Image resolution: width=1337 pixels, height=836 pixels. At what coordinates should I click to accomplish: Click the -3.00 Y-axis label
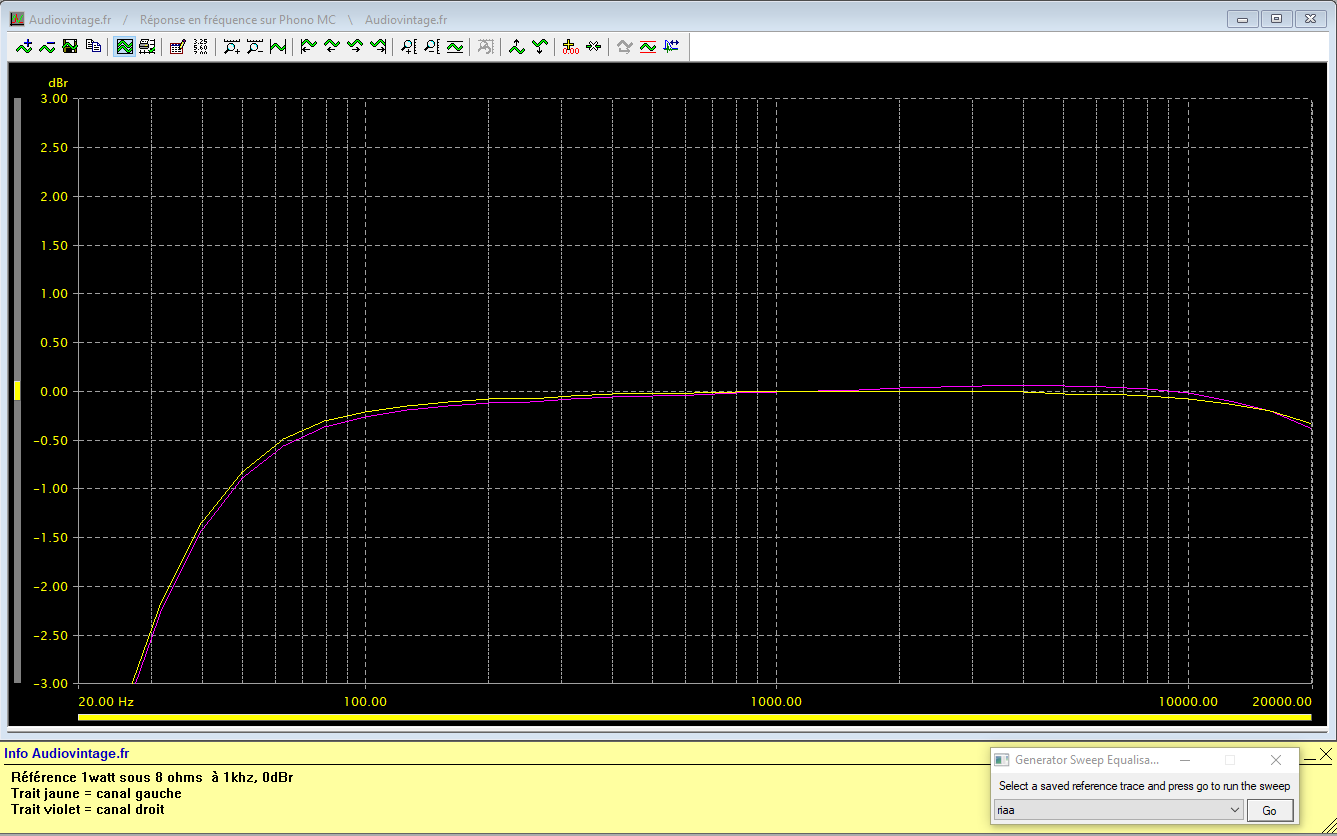52,684
